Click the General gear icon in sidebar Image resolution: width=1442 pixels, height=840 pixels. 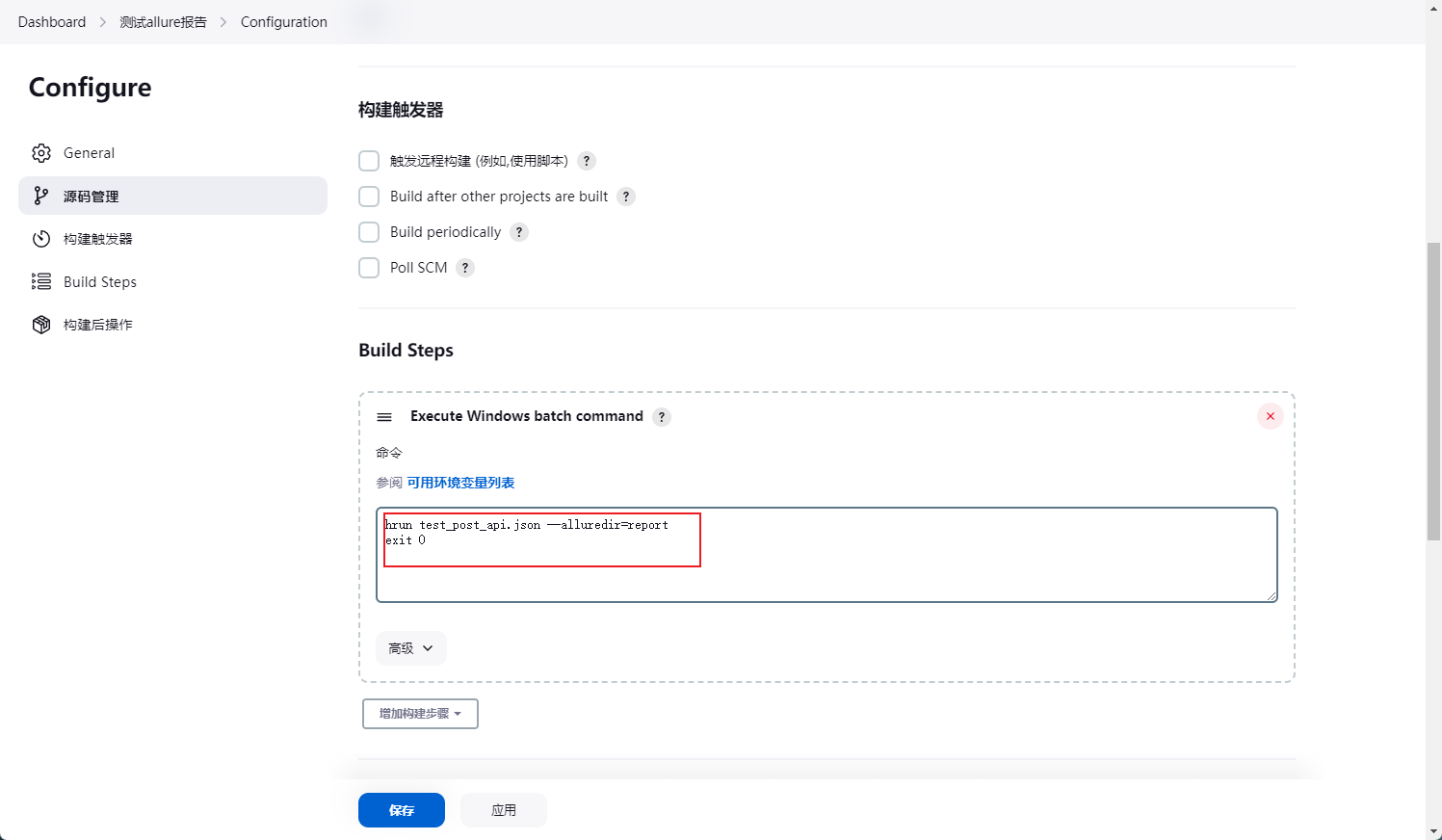[x=41, y=153]
